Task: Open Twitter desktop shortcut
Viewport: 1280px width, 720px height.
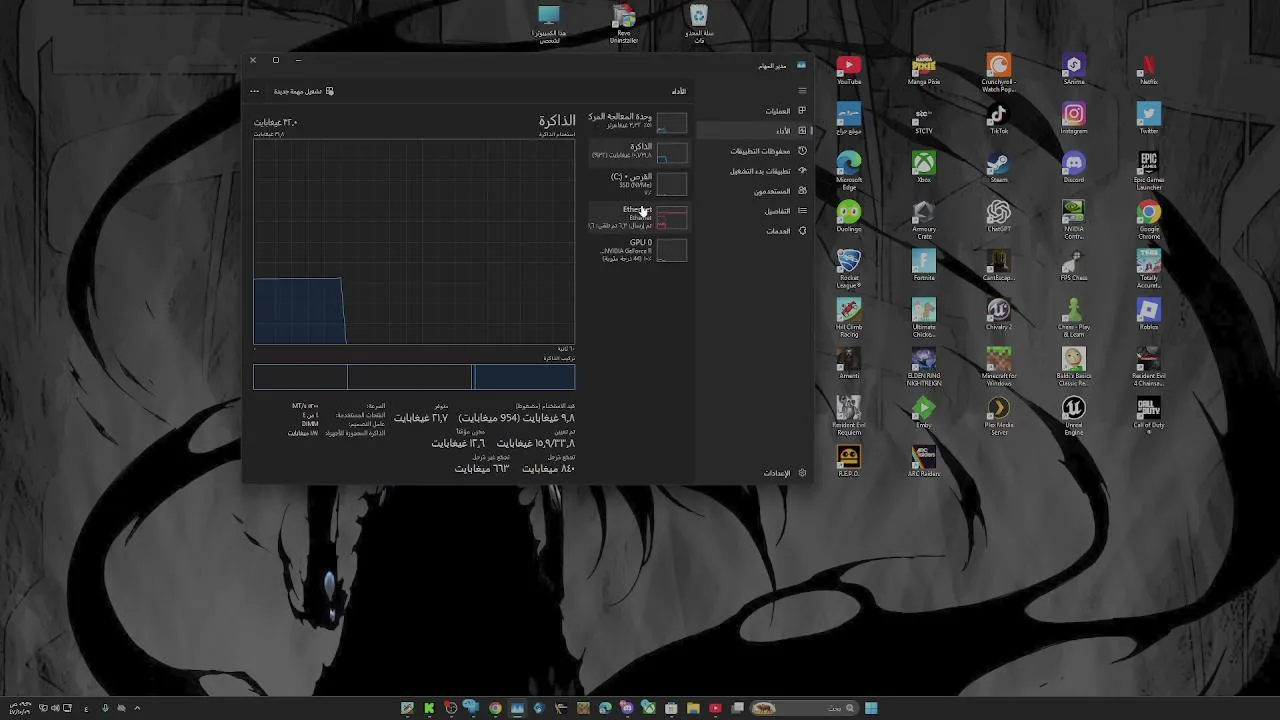Action: 1149,120
